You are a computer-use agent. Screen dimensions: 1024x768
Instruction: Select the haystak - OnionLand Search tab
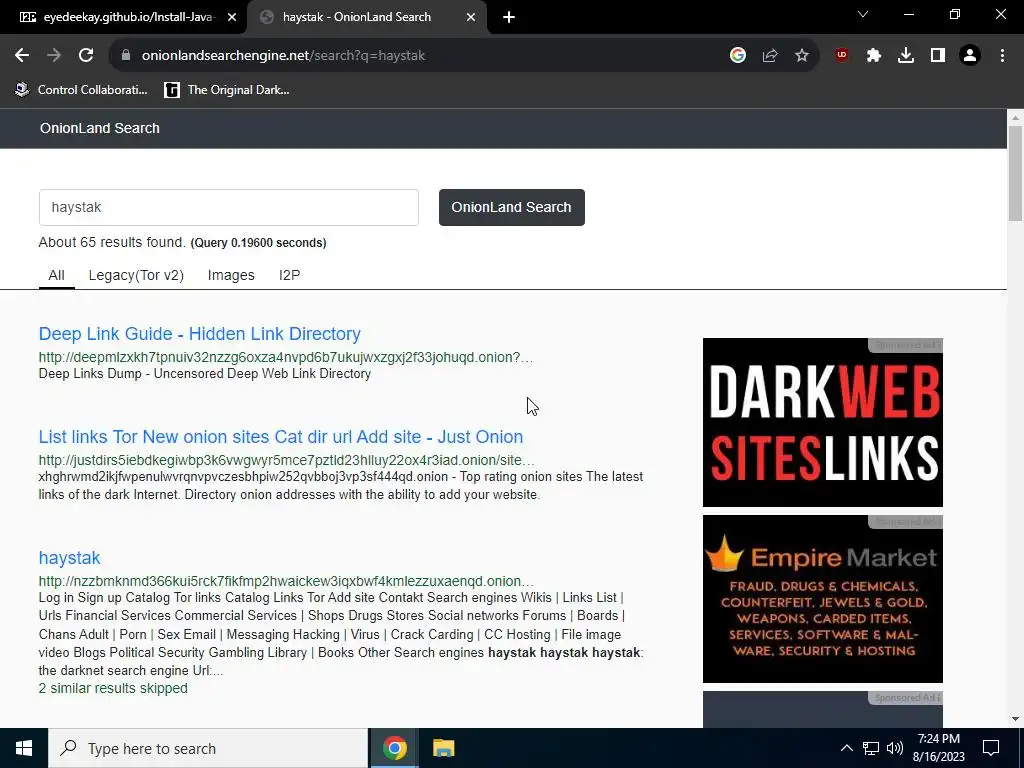[367, 18]
